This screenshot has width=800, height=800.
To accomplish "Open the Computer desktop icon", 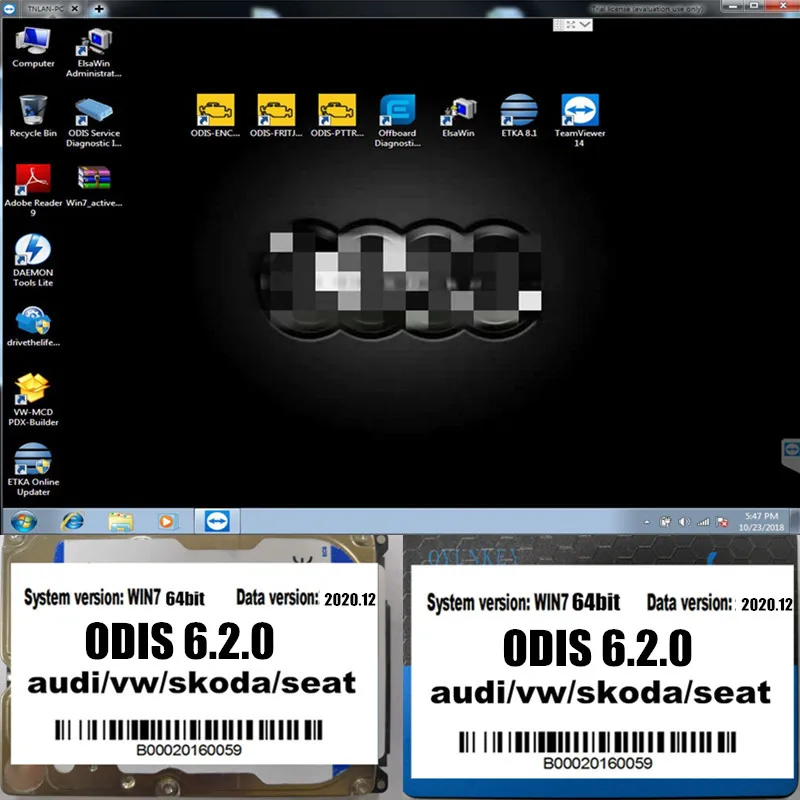I will click(33, 47).
